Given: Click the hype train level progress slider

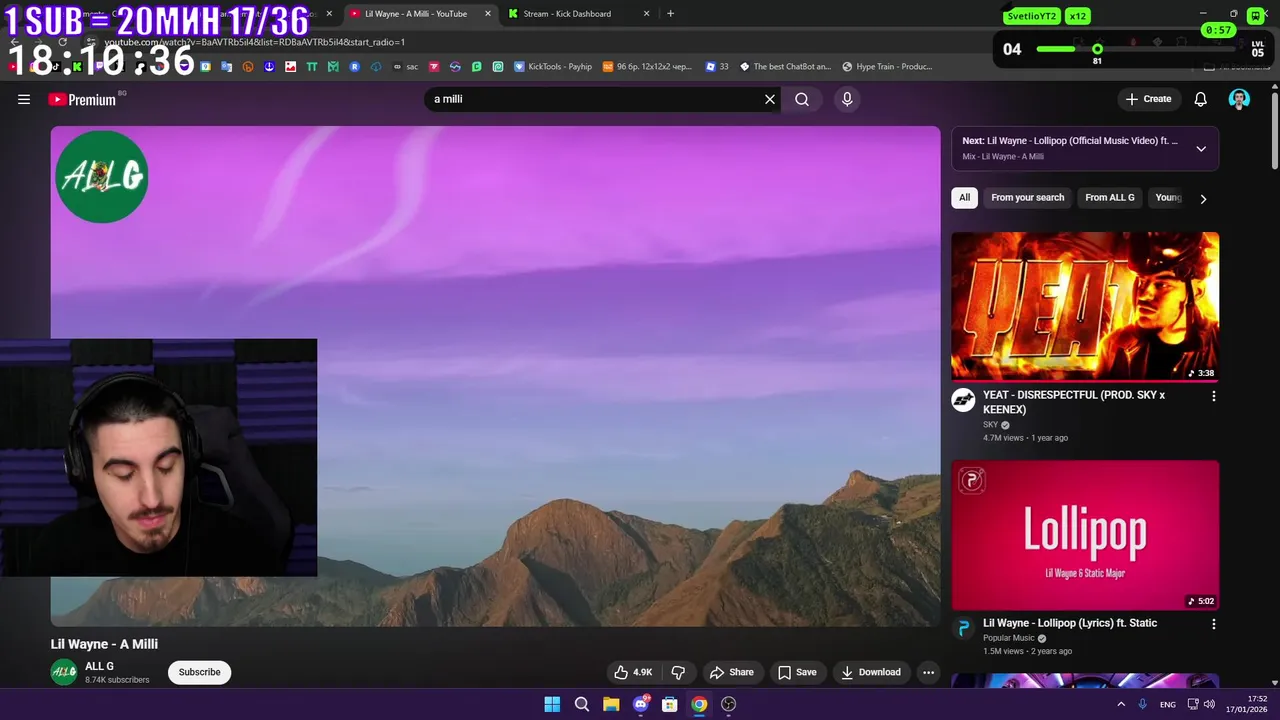Looking at the screenshot, I should tap(1098, 49).
